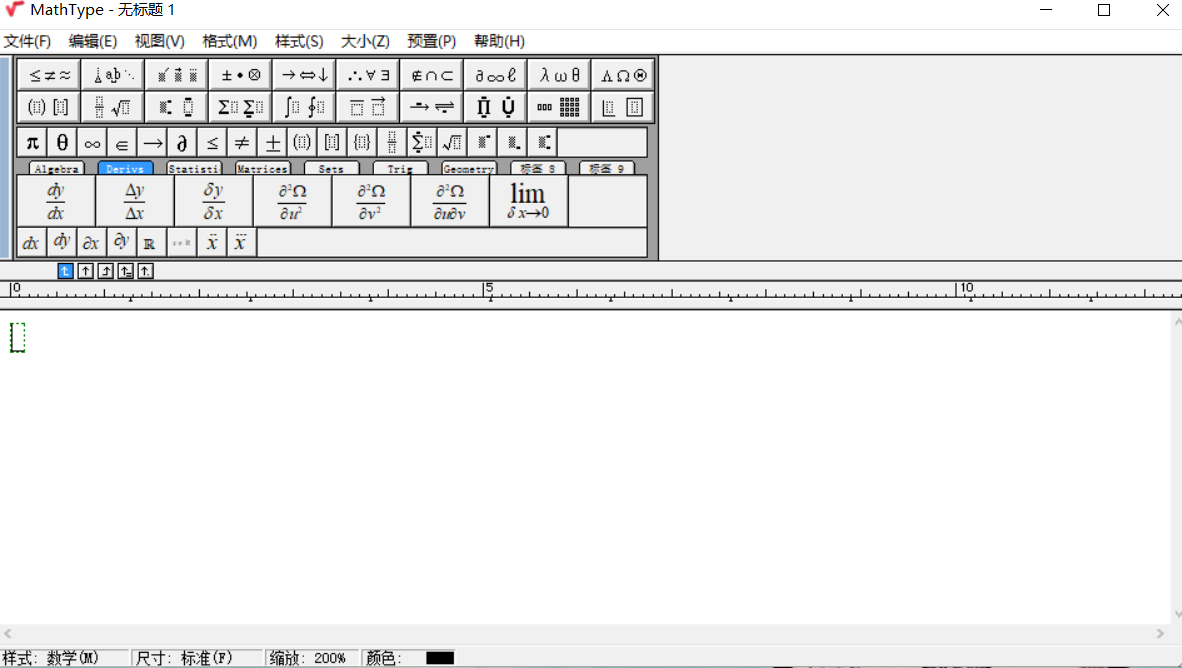Screen dimensions: 1182x668
Task: Open the fraction and radical templates palette
Action: pyautogui.click(x=113, y=107)
